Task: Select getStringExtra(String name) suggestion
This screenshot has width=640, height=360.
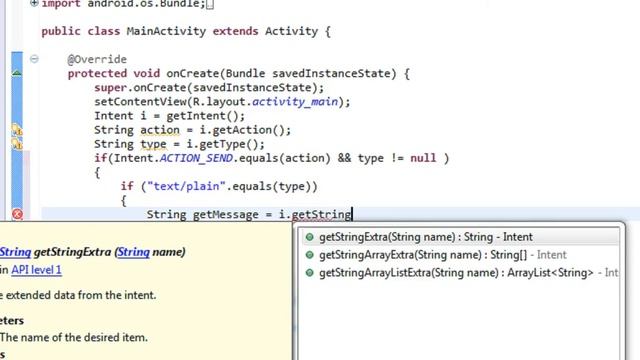Action: pyautogui.click(x=460, y=237)
